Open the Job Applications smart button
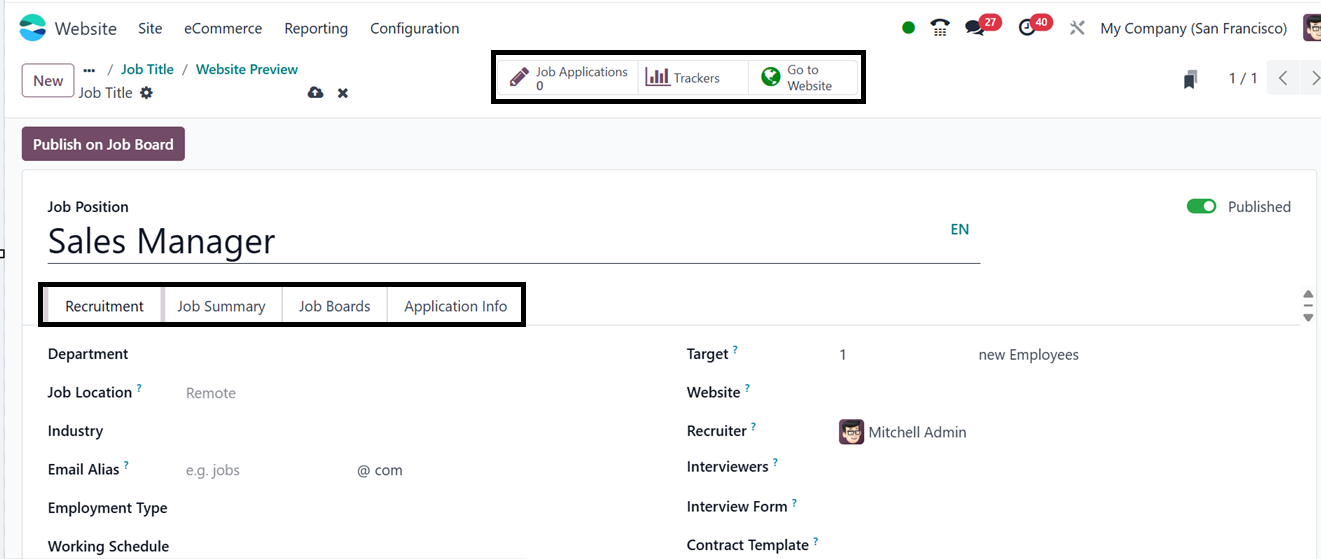The width and height of the screenshot is (1321, 559). [x=570, y=78]
